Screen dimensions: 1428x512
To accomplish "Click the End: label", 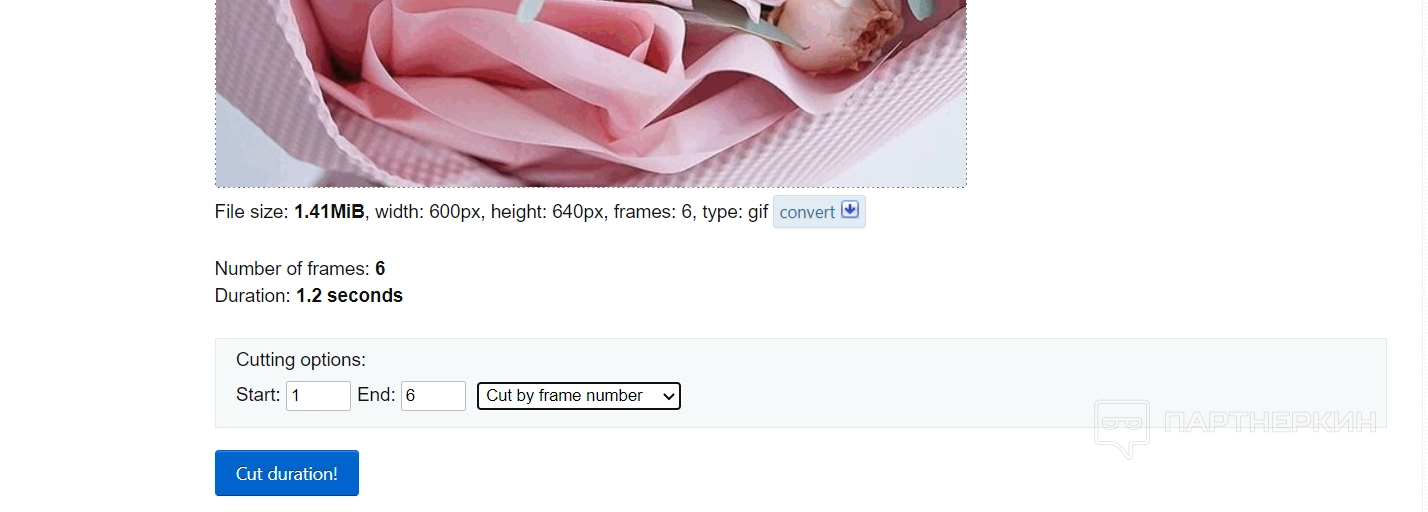I will click(x=376, y=395).
